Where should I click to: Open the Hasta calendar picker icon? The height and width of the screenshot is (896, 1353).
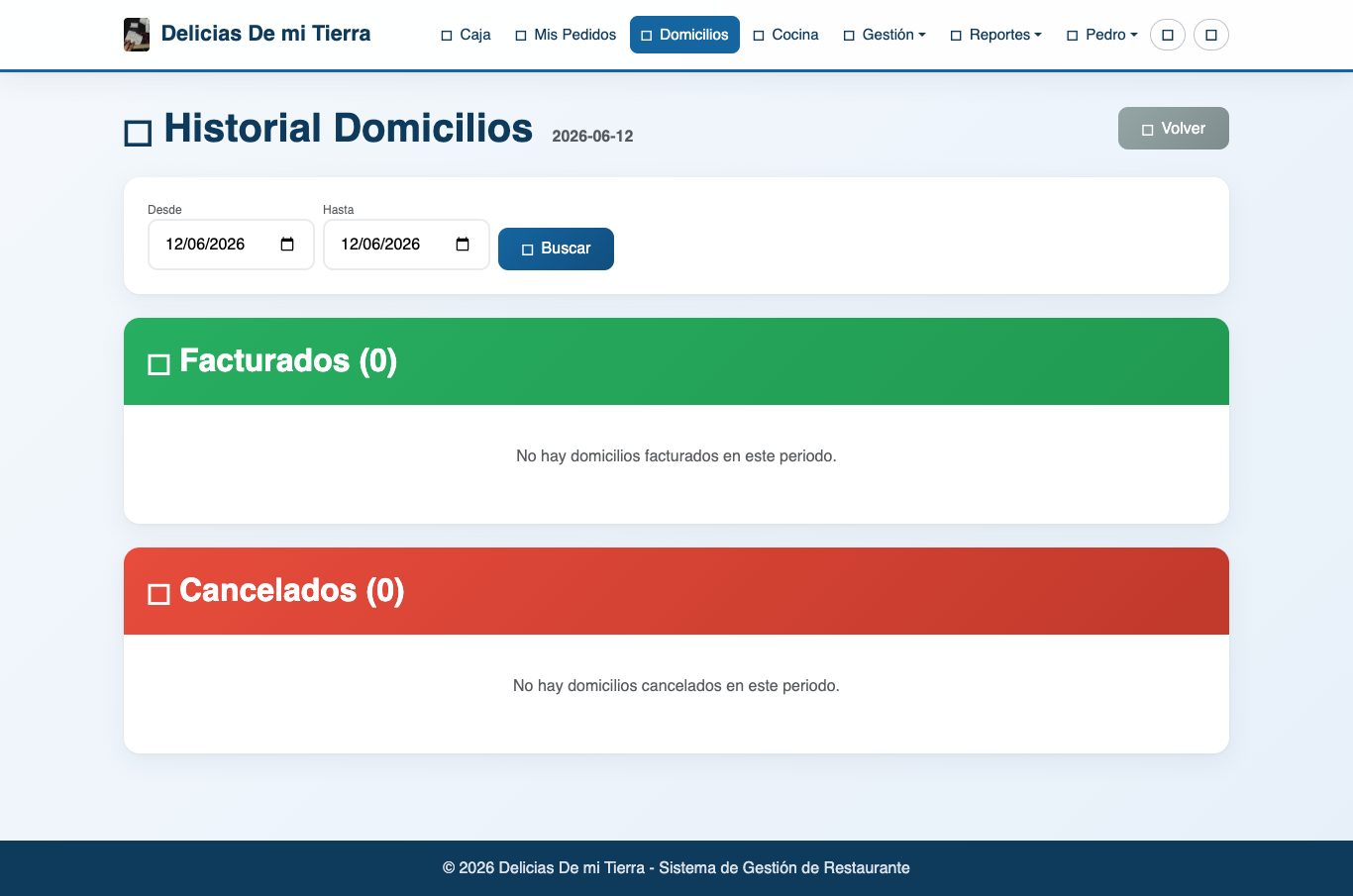point(463,245)
